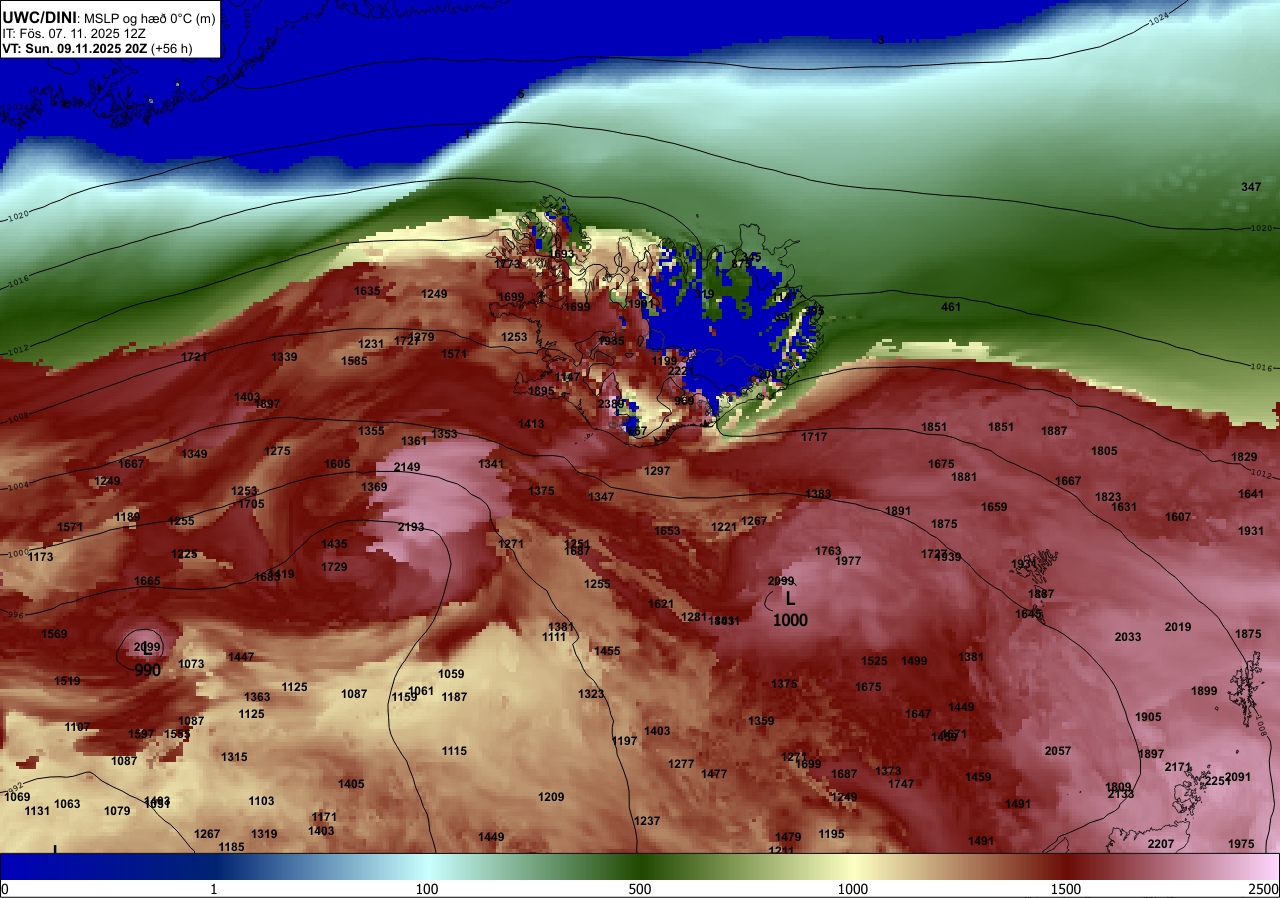Click the 1605 height value
Viewport: 1280px width, 898px height.
[x=337, y=464]
